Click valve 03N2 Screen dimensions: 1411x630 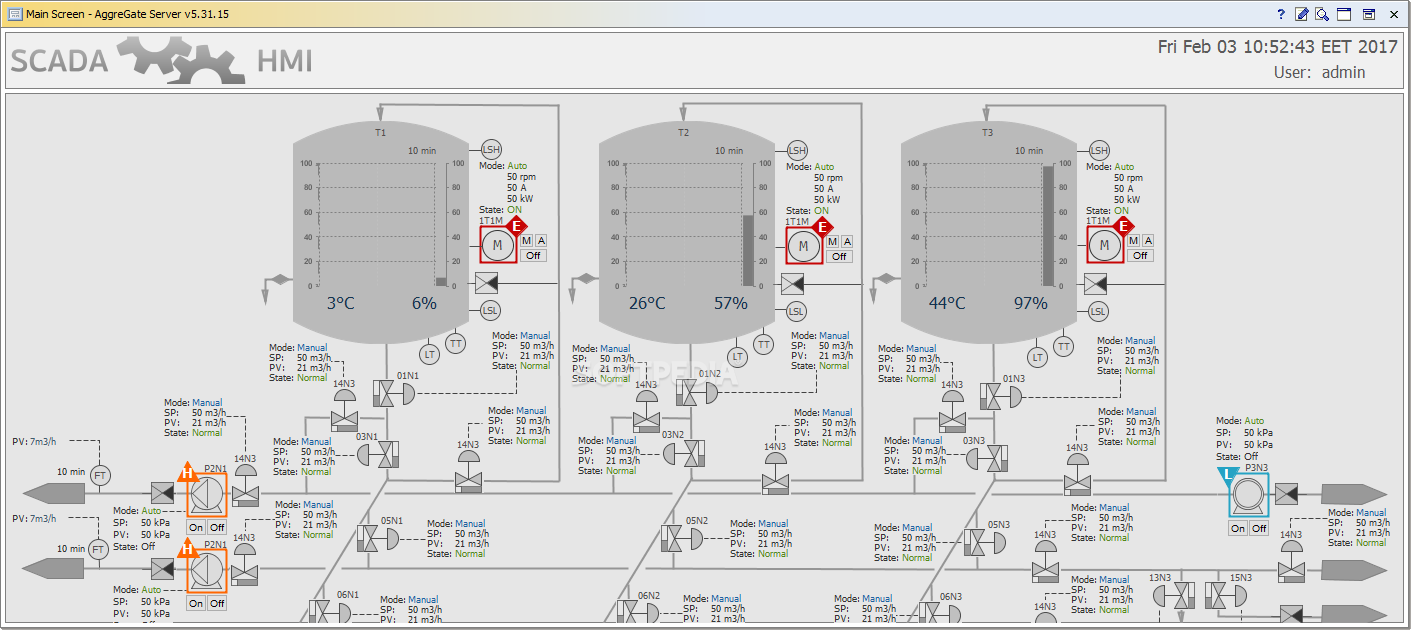683,453
